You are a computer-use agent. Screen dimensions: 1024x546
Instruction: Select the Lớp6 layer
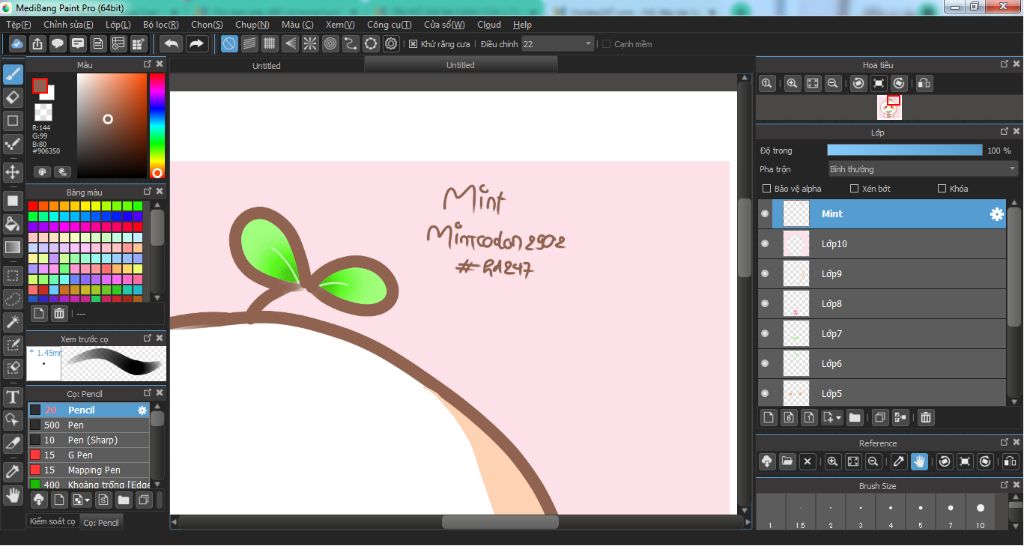tap(882, 364)
